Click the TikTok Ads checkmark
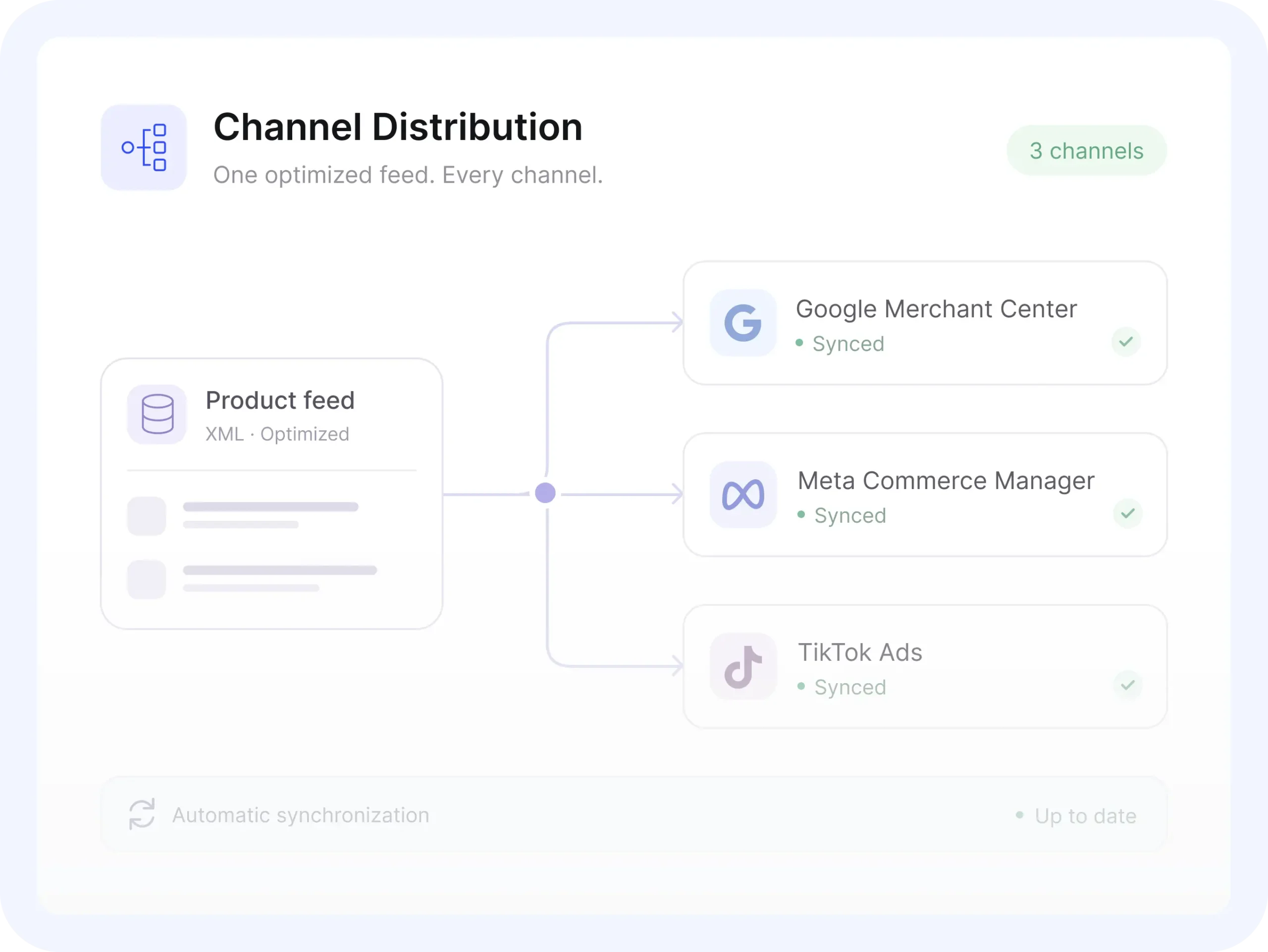The image size is (1268, 952). (x=1127, y=685)
